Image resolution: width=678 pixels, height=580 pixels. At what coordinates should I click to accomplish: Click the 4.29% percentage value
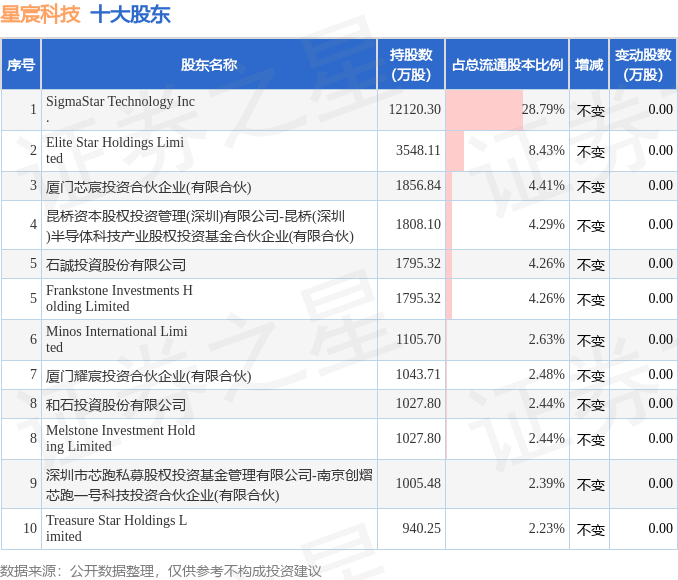[547, 224]
